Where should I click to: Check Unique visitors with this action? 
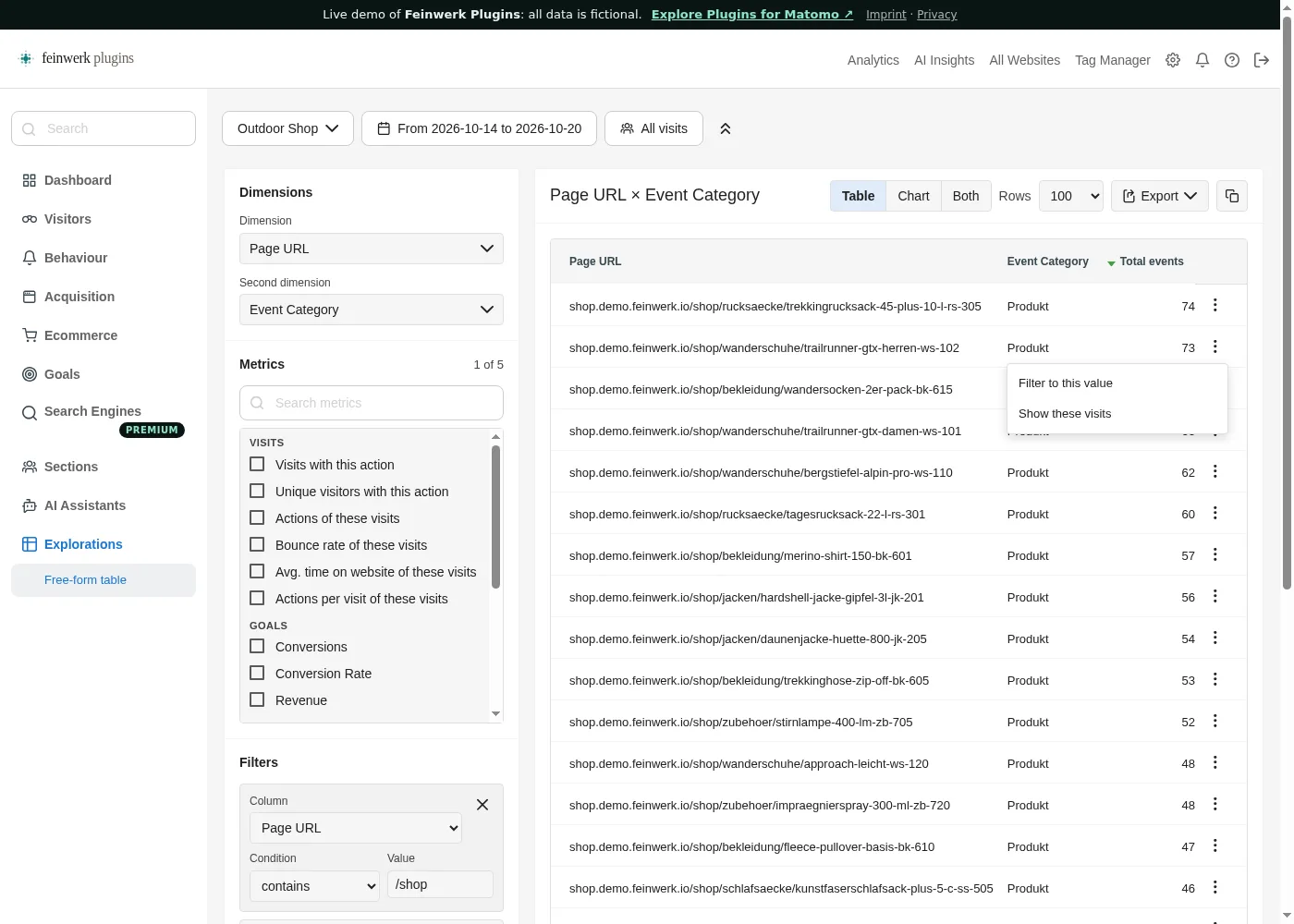tap(257, 491)
